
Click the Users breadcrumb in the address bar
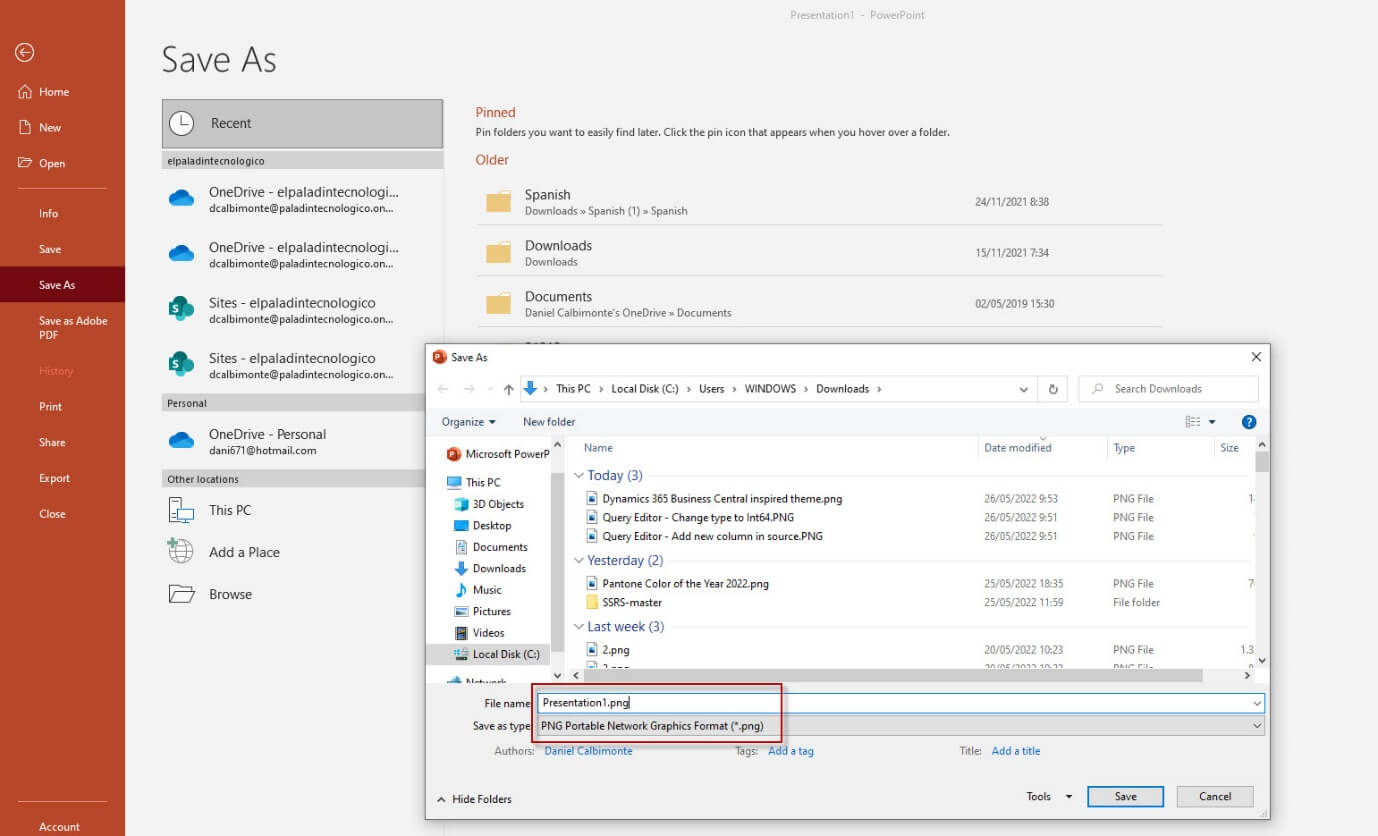click(x=712, y=389)
